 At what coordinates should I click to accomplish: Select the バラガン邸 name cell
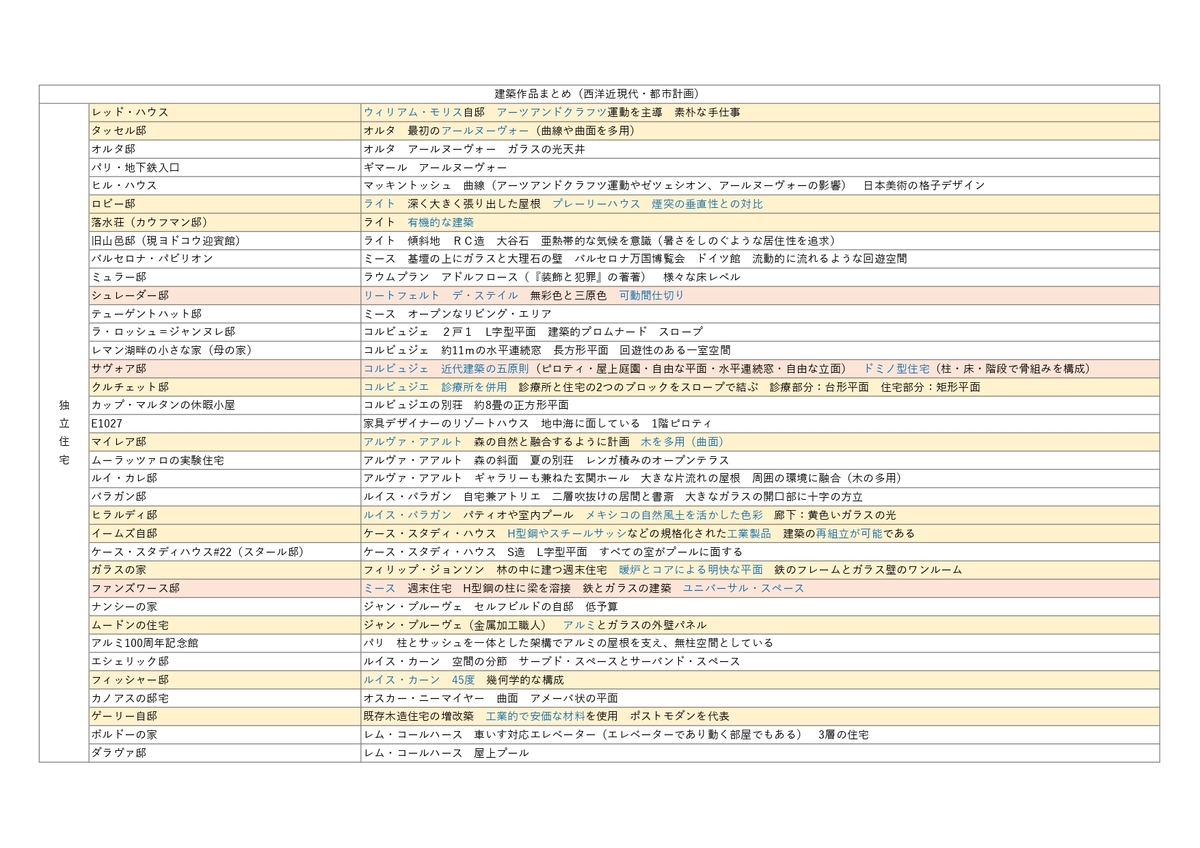click(224, 496)
